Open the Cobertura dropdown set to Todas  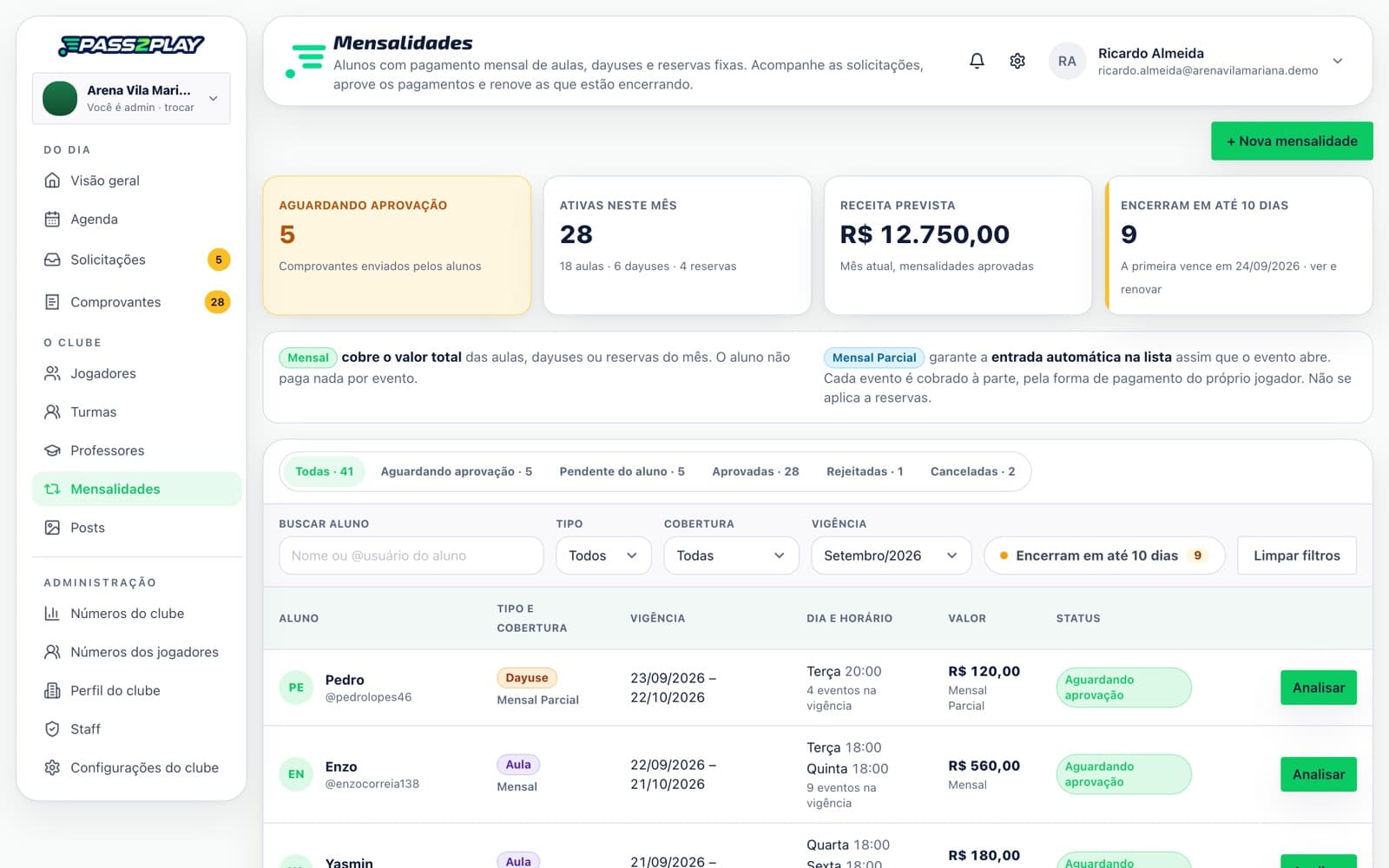pyautogui.click(x=731, y=556)
